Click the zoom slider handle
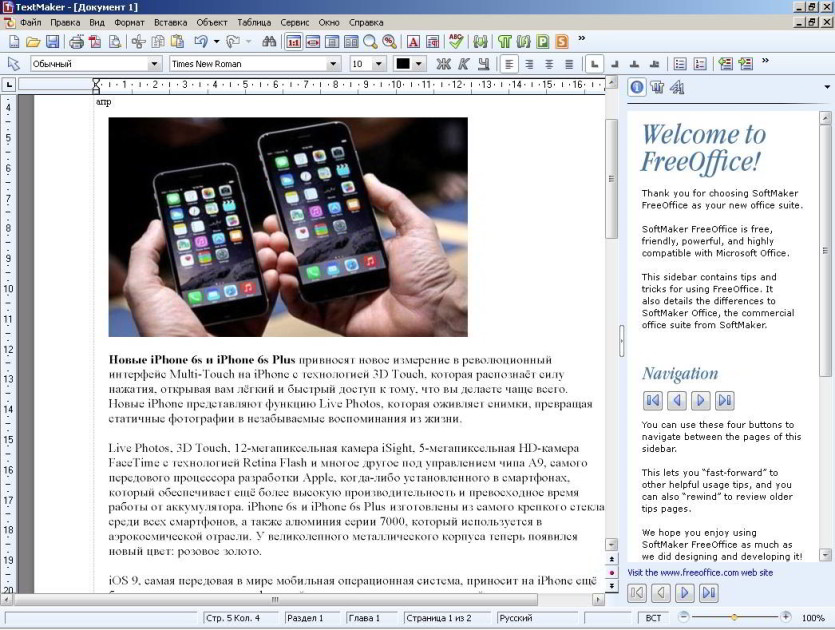This screenshot has width=835, height=630. (734, 617)
